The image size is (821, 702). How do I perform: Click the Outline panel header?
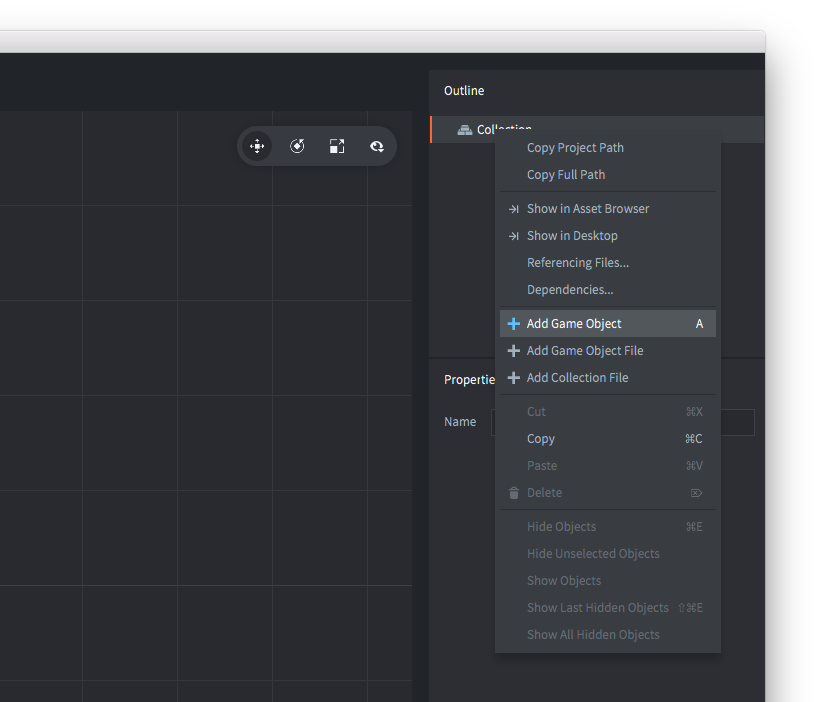[464, 91]
